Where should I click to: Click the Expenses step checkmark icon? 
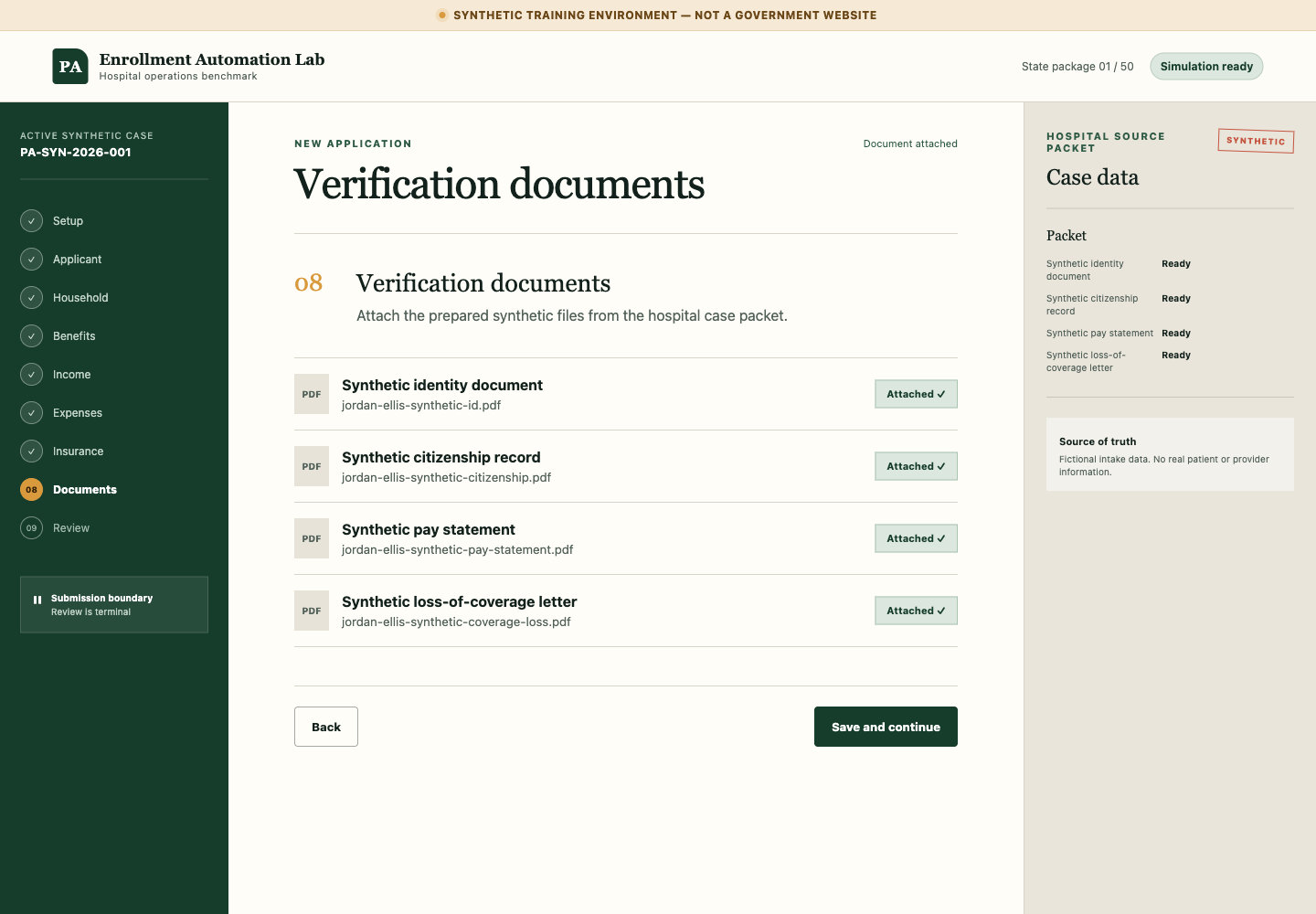coord(31,413)
